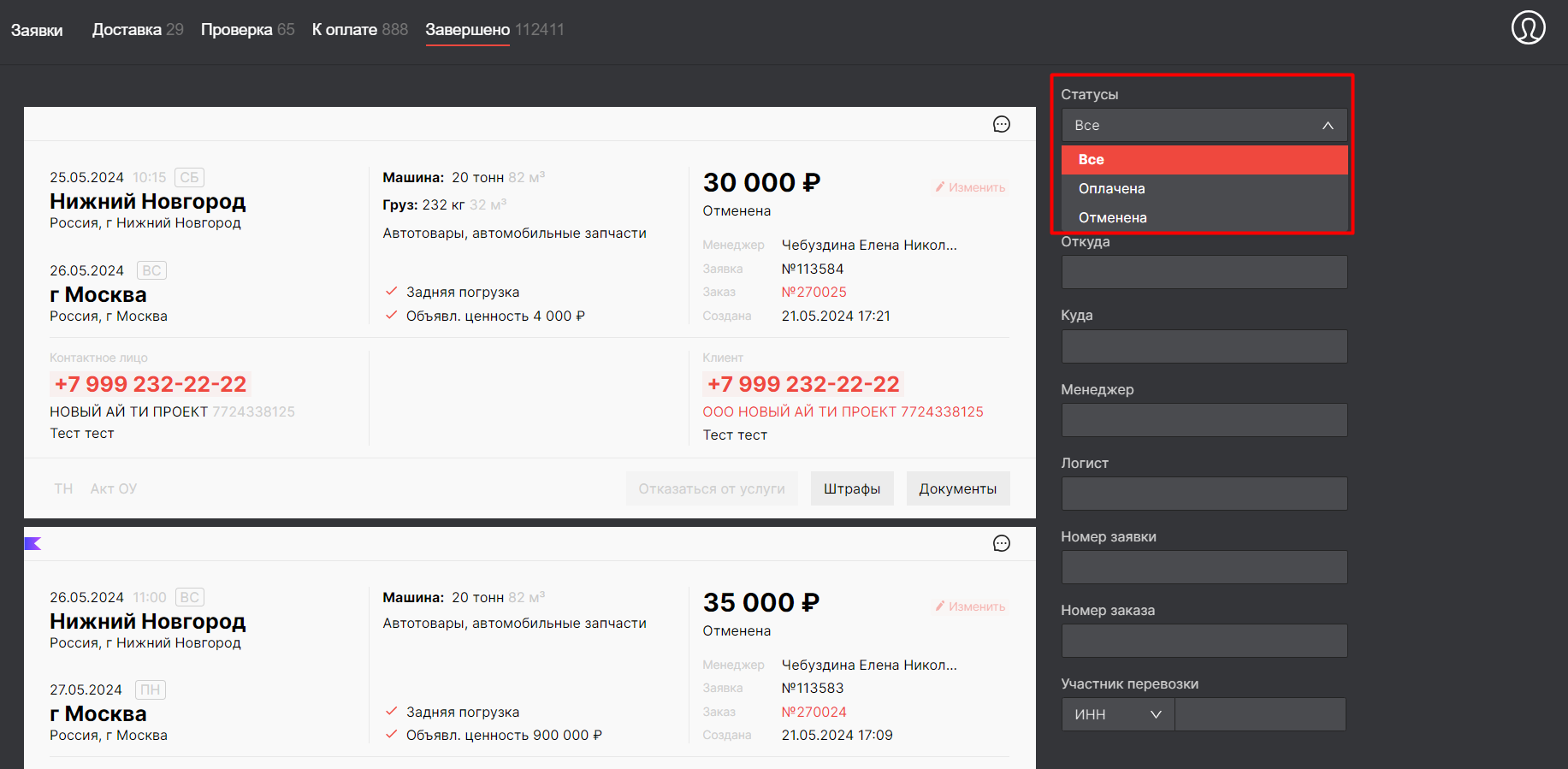Focus the participant value field next to ИНН

coord(1260,714)
